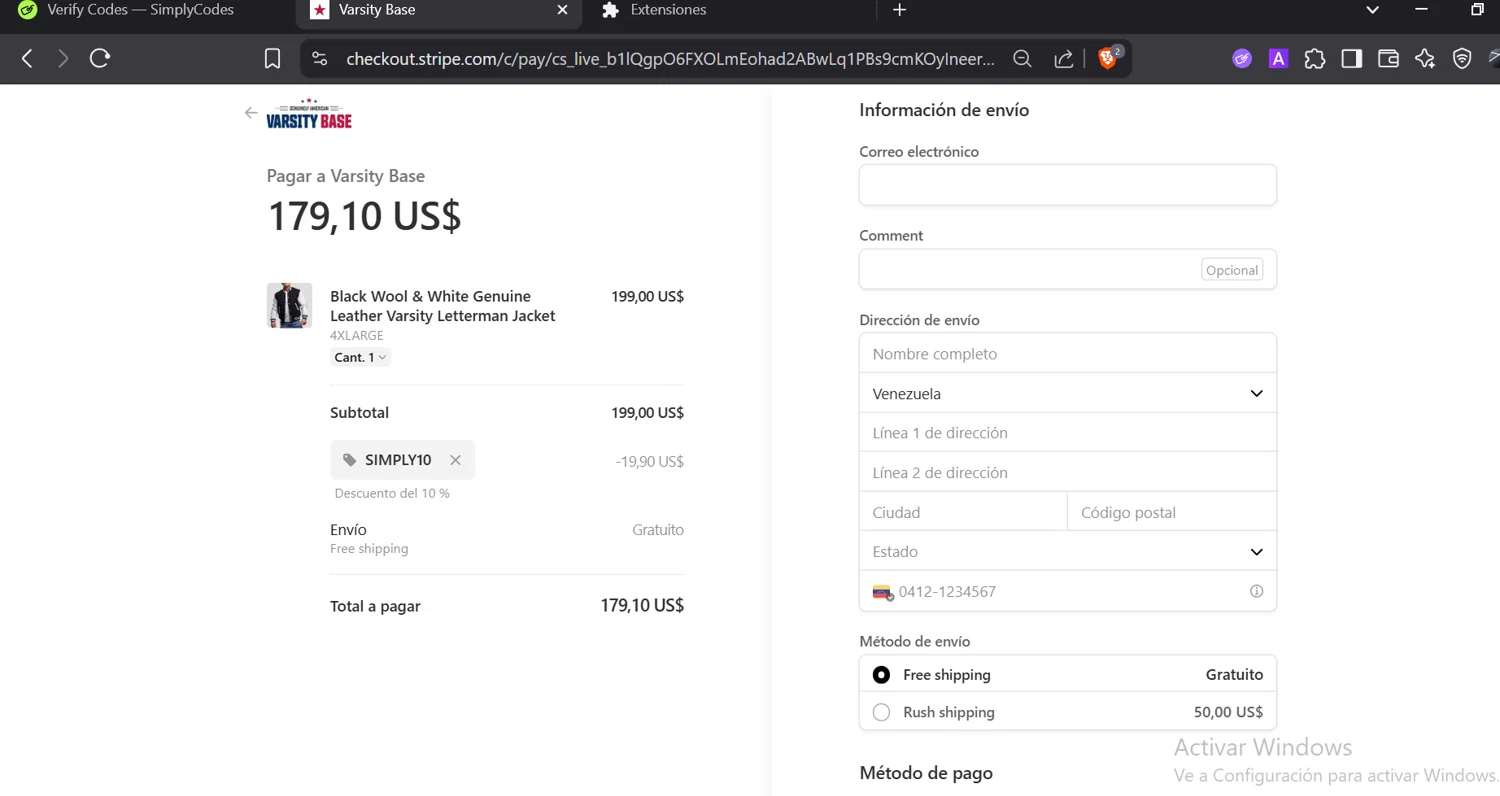Click the Varsity Base logo
This screenshot has height=796, width=1500.
tap(309, 114)
